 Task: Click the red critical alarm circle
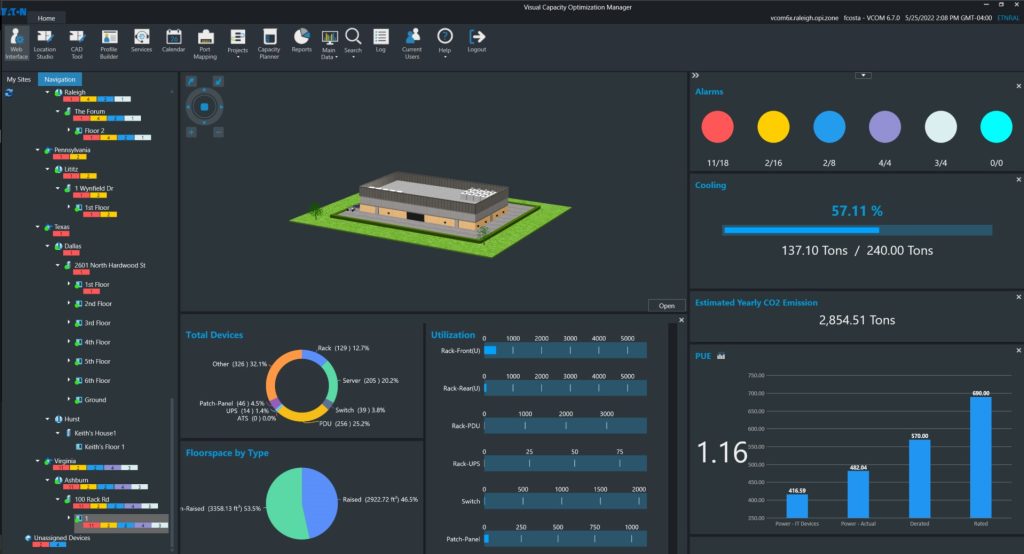tap(717, 126)
